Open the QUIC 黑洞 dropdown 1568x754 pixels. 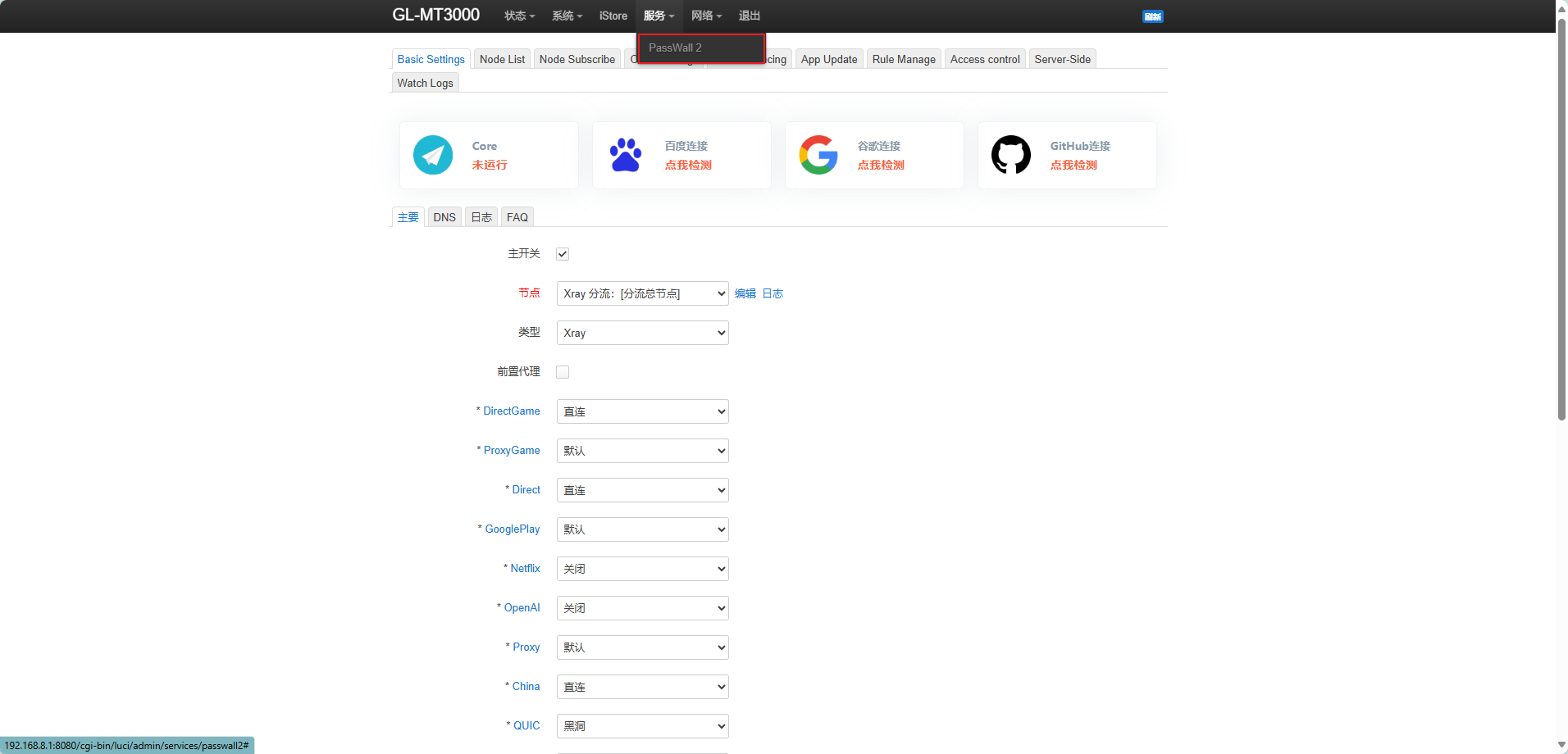point(642,725)
